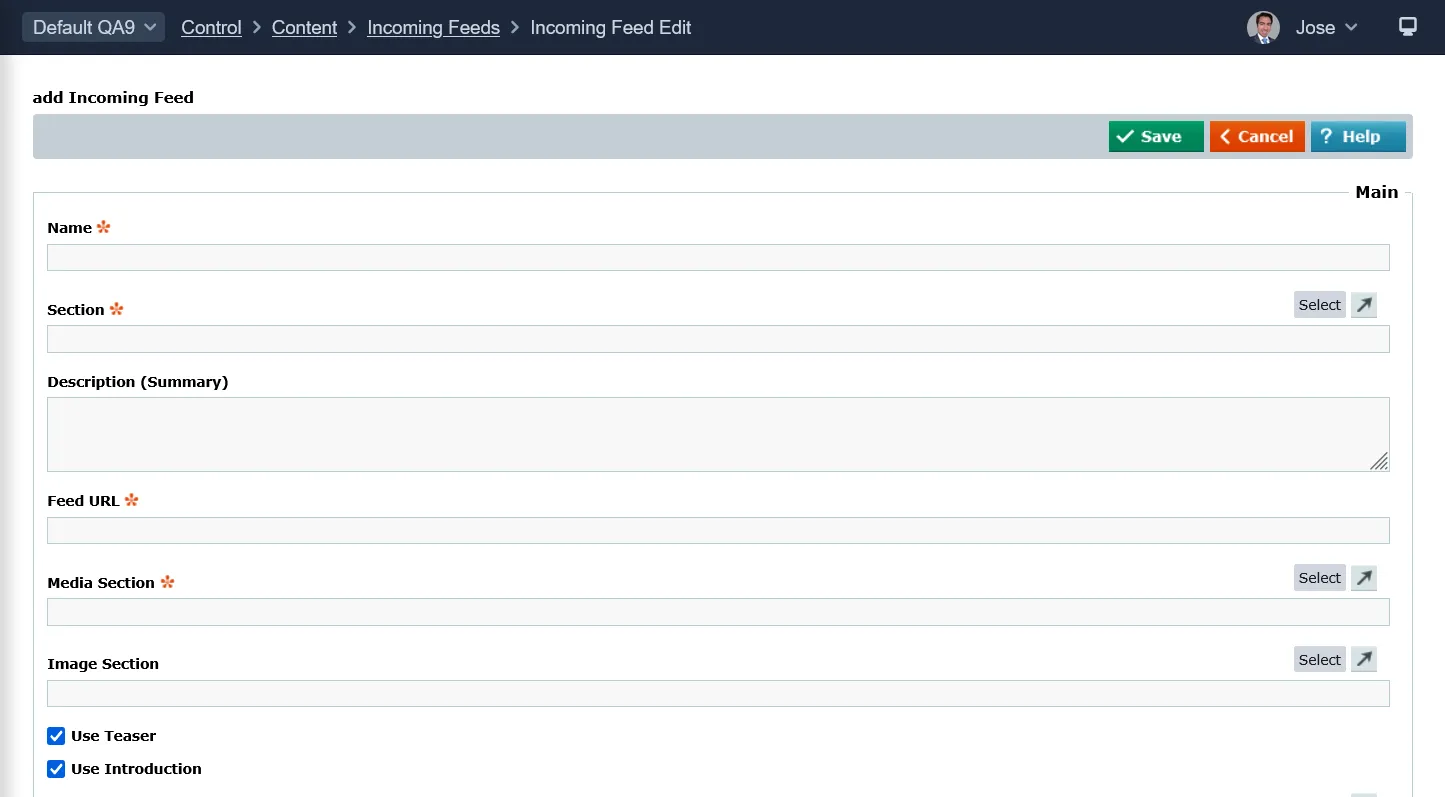The width and height of the screenshot is (1445, 797).
Task: Navigate to Content breadcrumb link
Action: click(x=304, y=27)
